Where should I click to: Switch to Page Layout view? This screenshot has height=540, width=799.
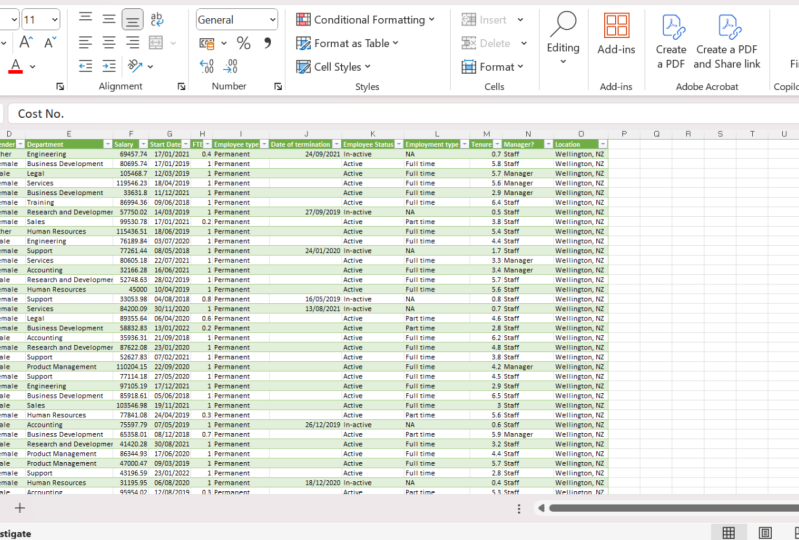point(765,533)
